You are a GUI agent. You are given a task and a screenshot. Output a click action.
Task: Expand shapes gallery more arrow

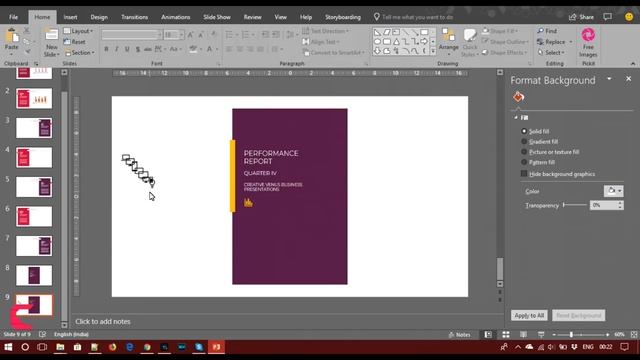[x=433, y=51]
